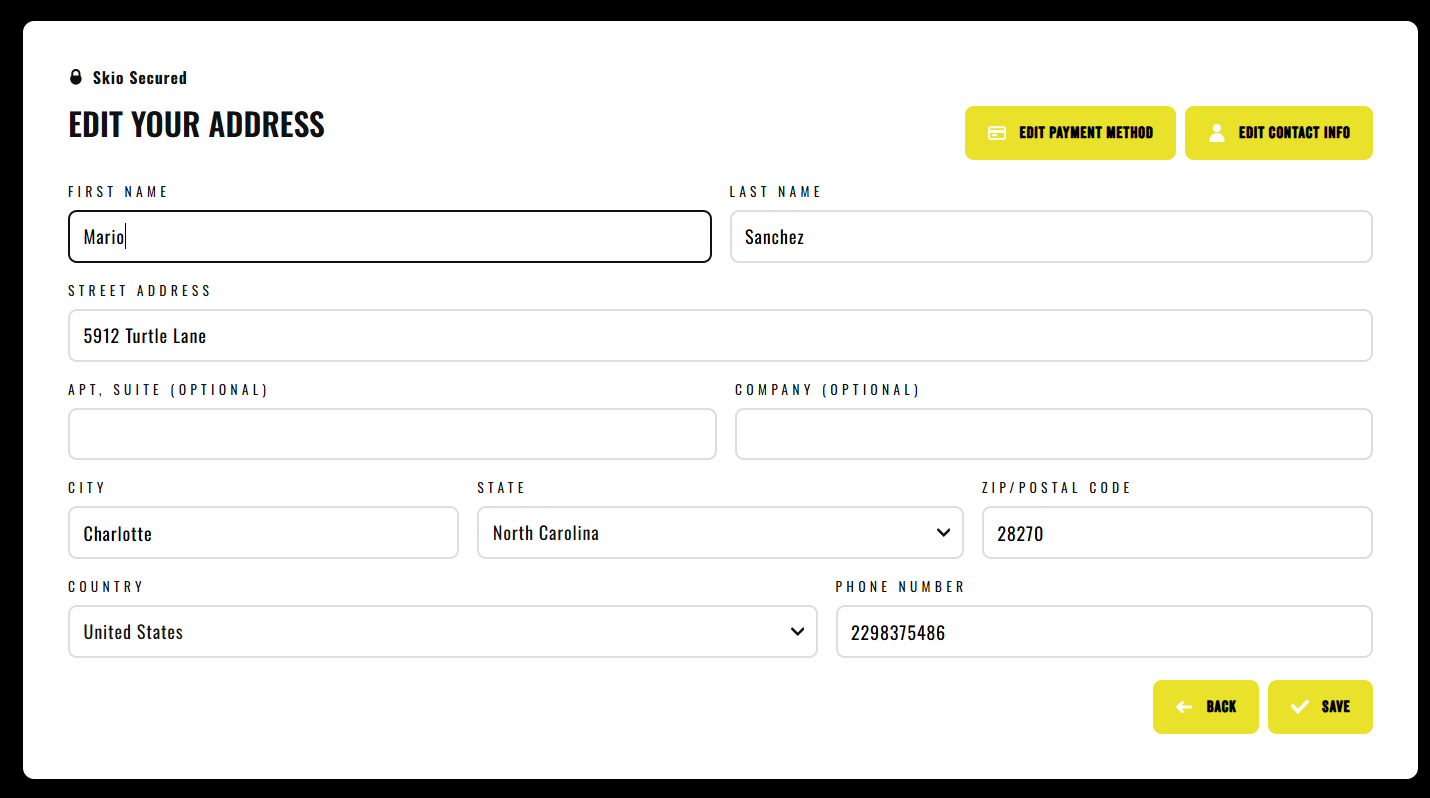Click the Last Name field with Sanchez
This screenshot has width=1430, height=798.
1050,237
